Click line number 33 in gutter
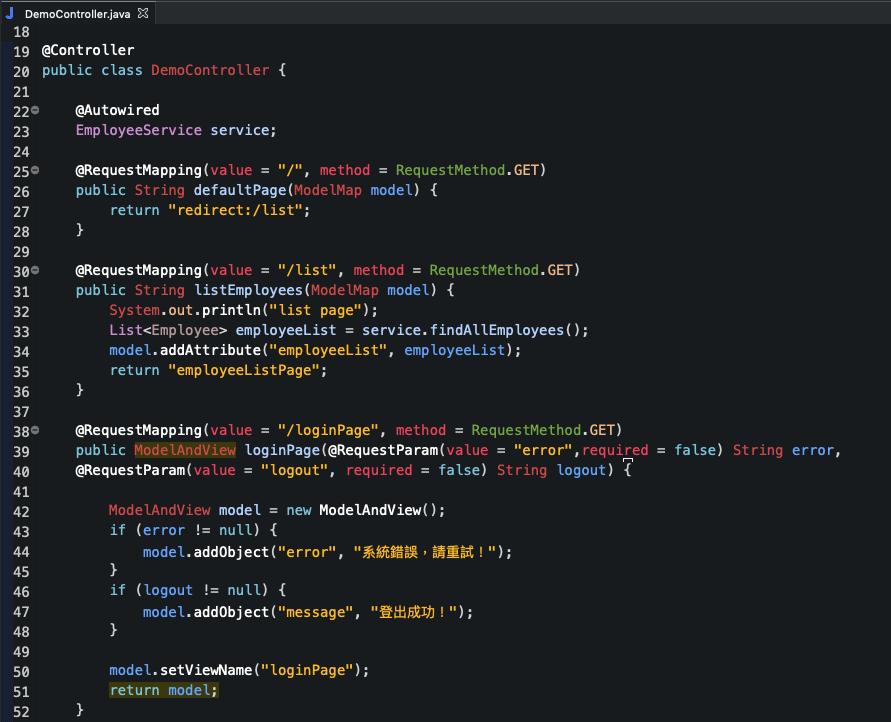The height and width of the screenshot is (722, 891). click(x=21, y=332)
